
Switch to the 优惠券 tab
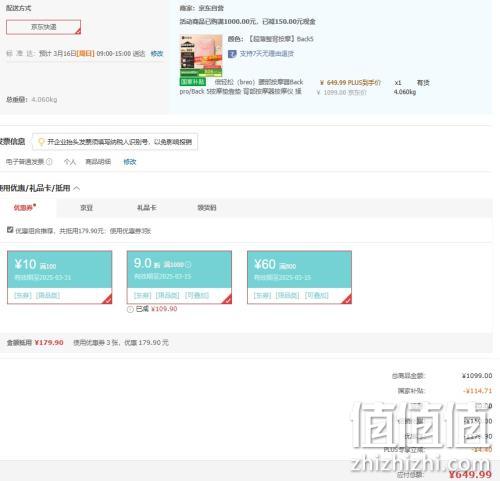click(x=24, y=208)
